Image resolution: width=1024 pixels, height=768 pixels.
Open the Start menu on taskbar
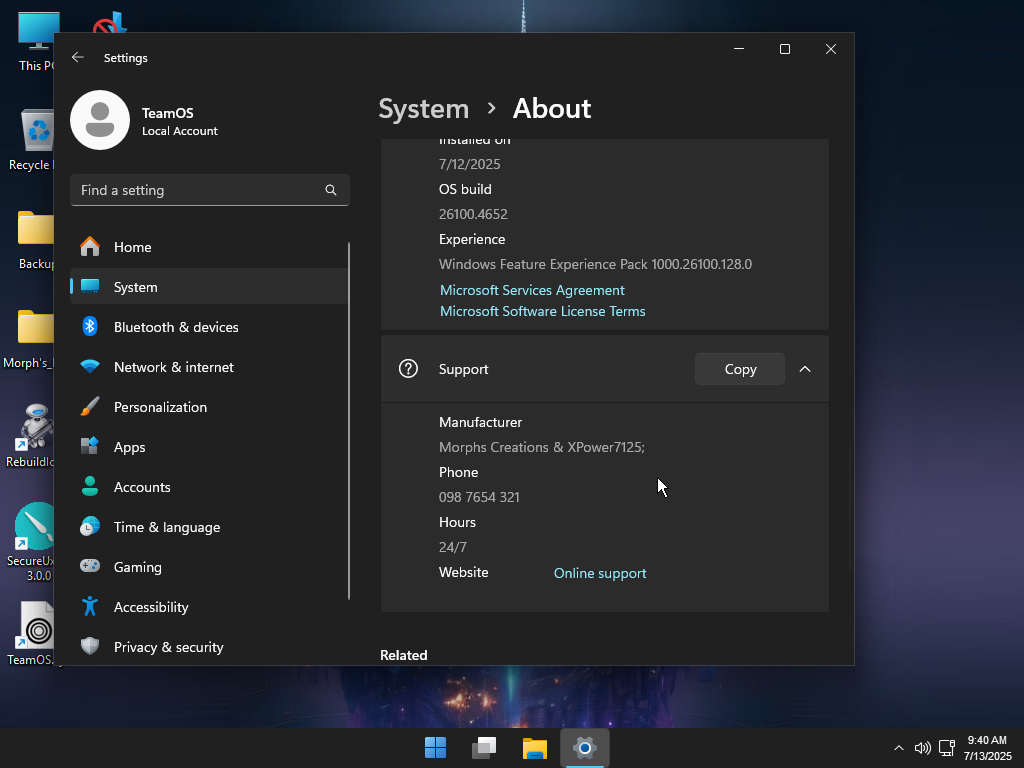[436, 748]
